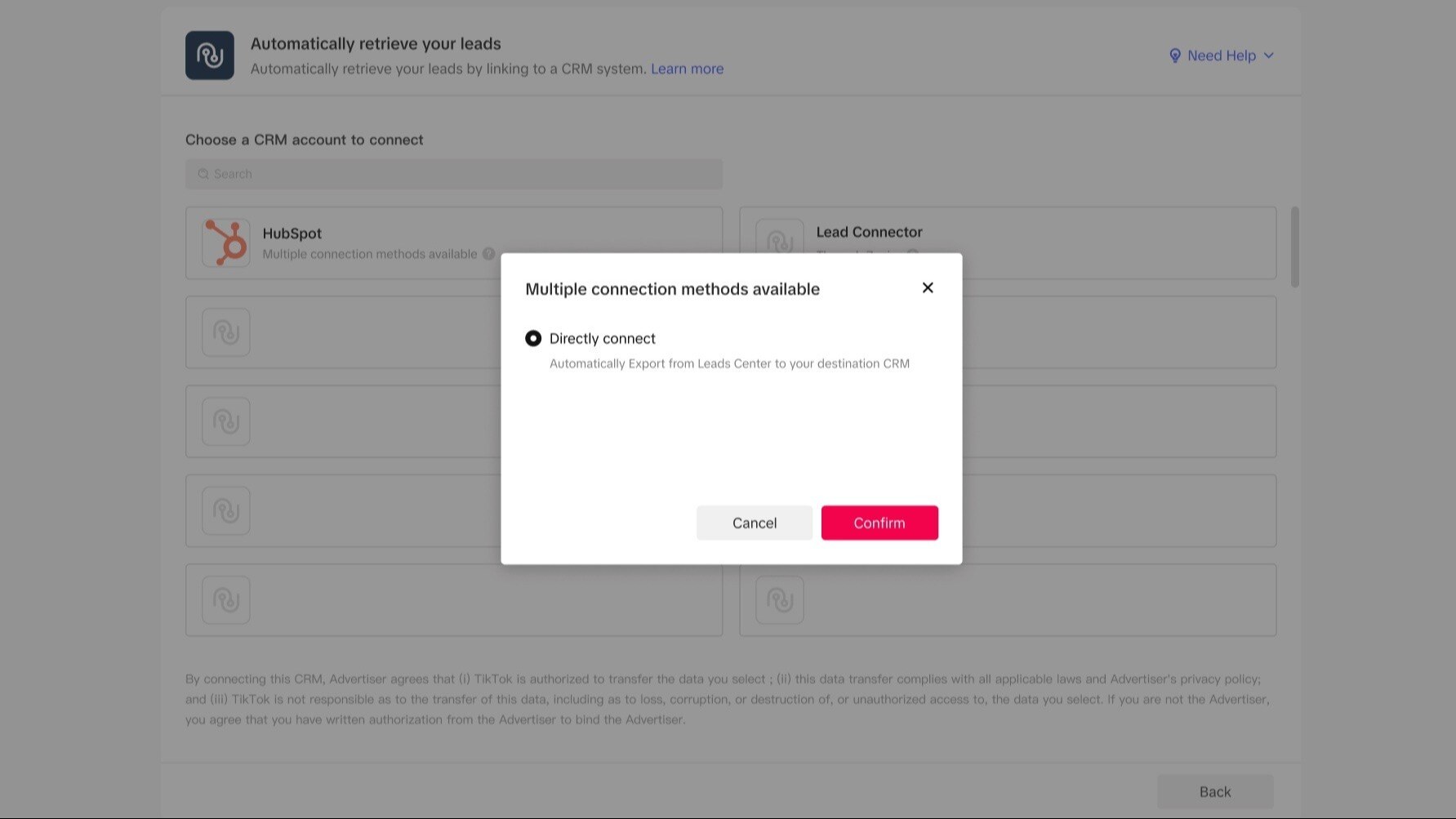Click the bottom-left placeholder CRM icon
The image size is (1456, 819).
pos(225,599)
